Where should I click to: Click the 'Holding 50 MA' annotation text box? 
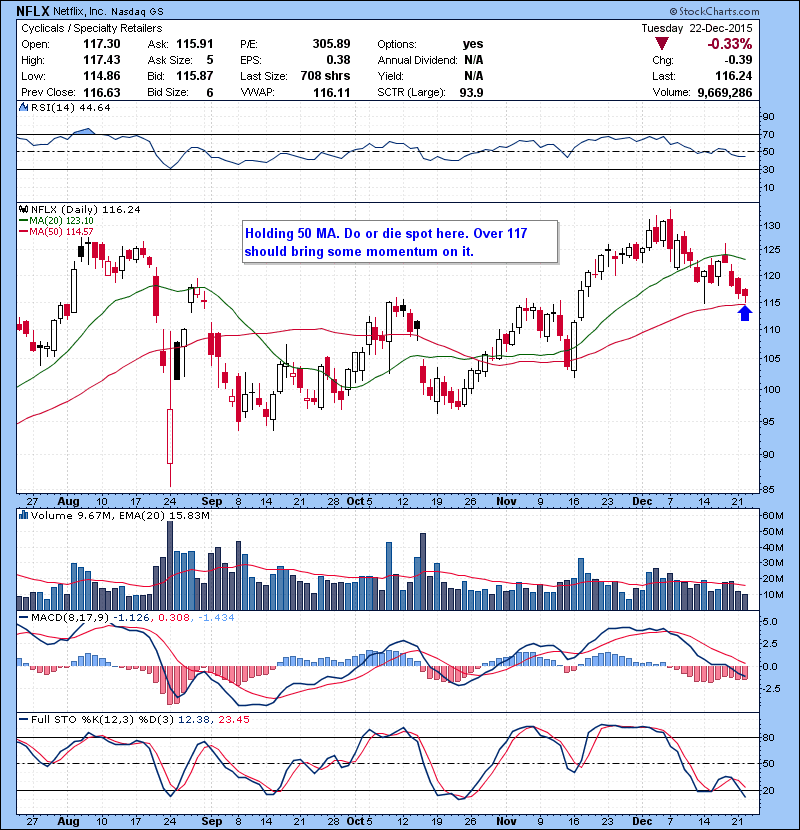pyautogui.click(x=398, y=242)
